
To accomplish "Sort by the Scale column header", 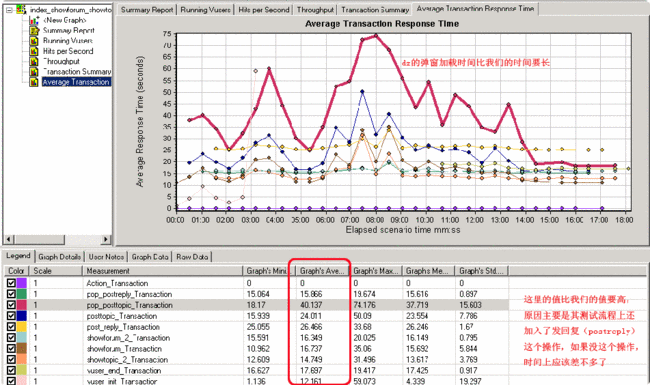I will point(56,271).
